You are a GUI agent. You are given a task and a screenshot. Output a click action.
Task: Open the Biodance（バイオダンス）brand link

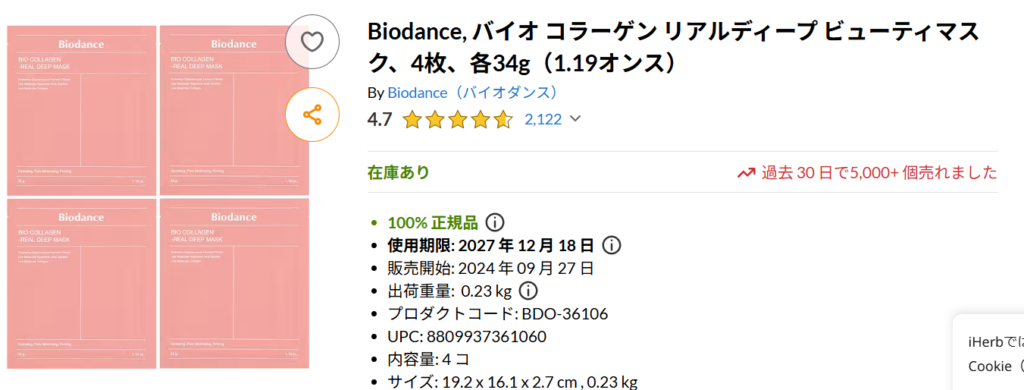coord(473,93)
